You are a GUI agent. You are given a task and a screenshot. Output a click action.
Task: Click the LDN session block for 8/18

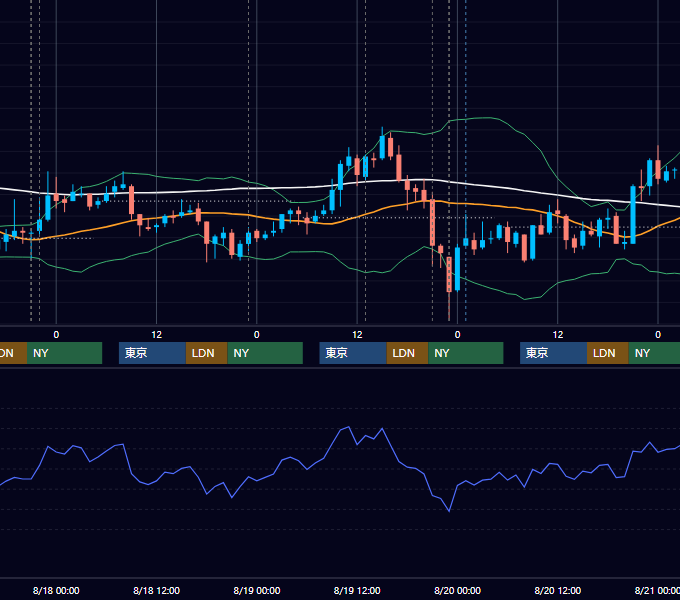(206, 353)
